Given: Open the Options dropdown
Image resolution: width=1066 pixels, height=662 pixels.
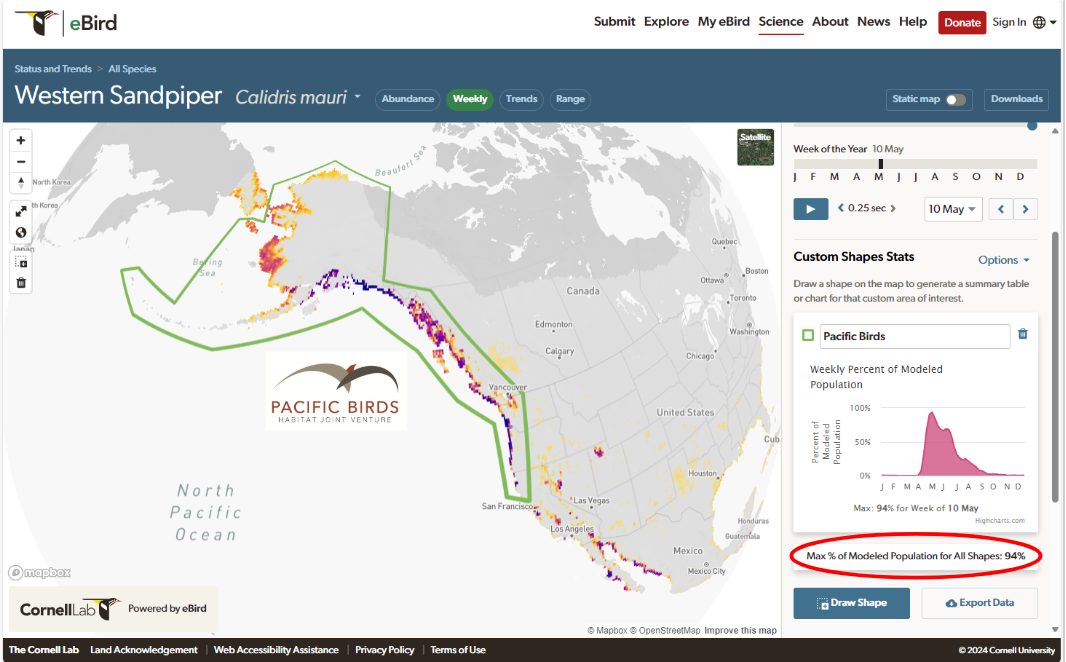Looking at the screenshot, I should click(1003, 260).
